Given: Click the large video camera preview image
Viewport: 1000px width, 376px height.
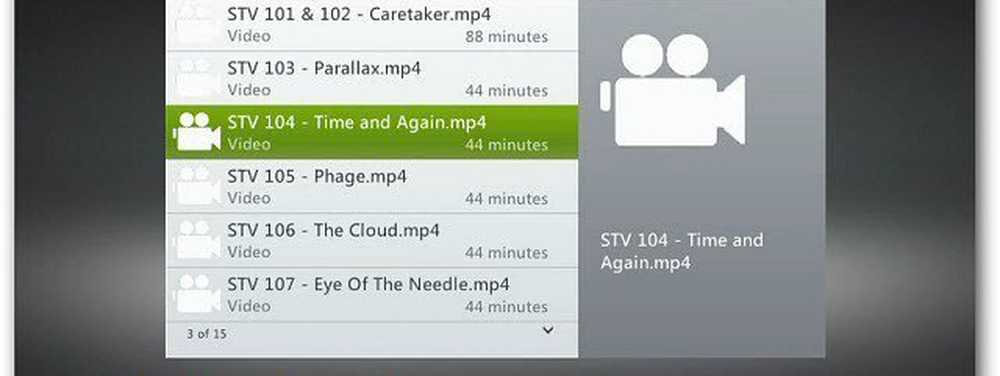Looking at the screenshot, I should click(673, 90).
